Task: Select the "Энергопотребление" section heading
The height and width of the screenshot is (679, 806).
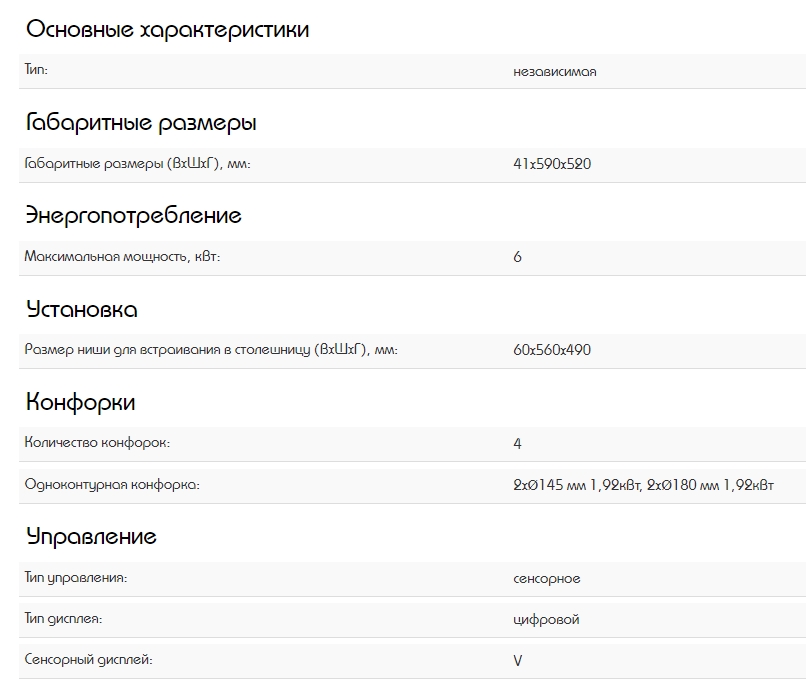Action: [133, 216]
